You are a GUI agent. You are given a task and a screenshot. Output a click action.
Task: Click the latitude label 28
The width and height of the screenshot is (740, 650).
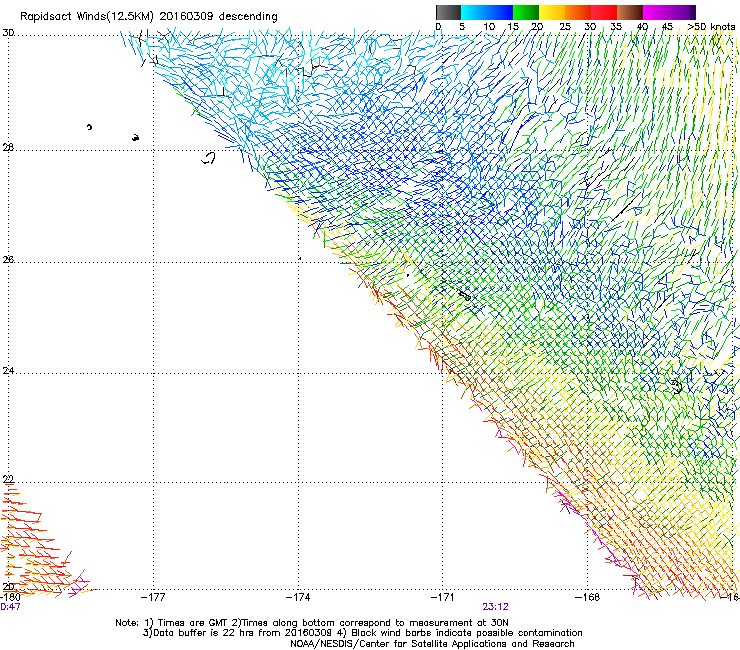pos(8,148)
